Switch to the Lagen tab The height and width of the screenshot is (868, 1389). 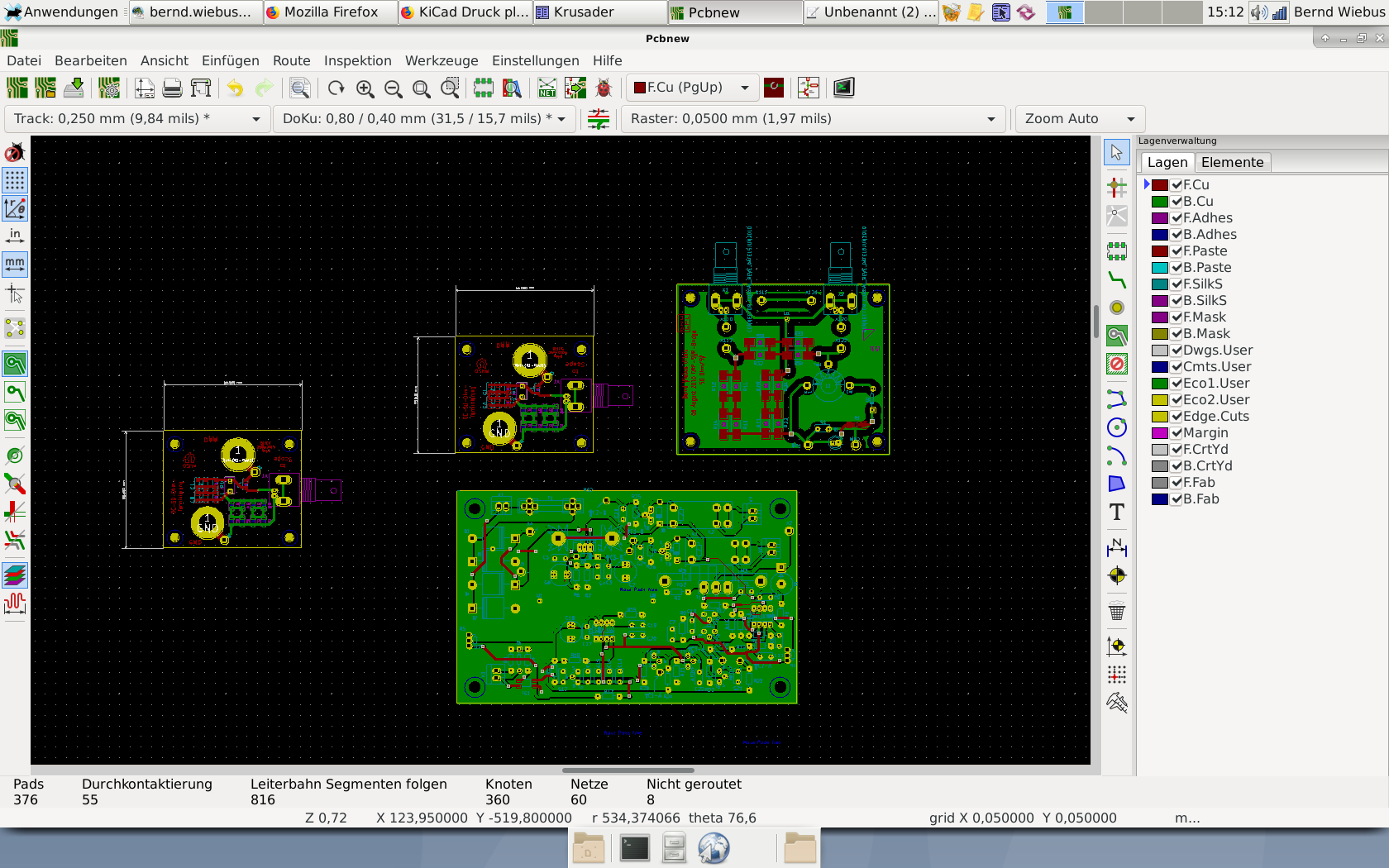click(x=1167, y=163)
